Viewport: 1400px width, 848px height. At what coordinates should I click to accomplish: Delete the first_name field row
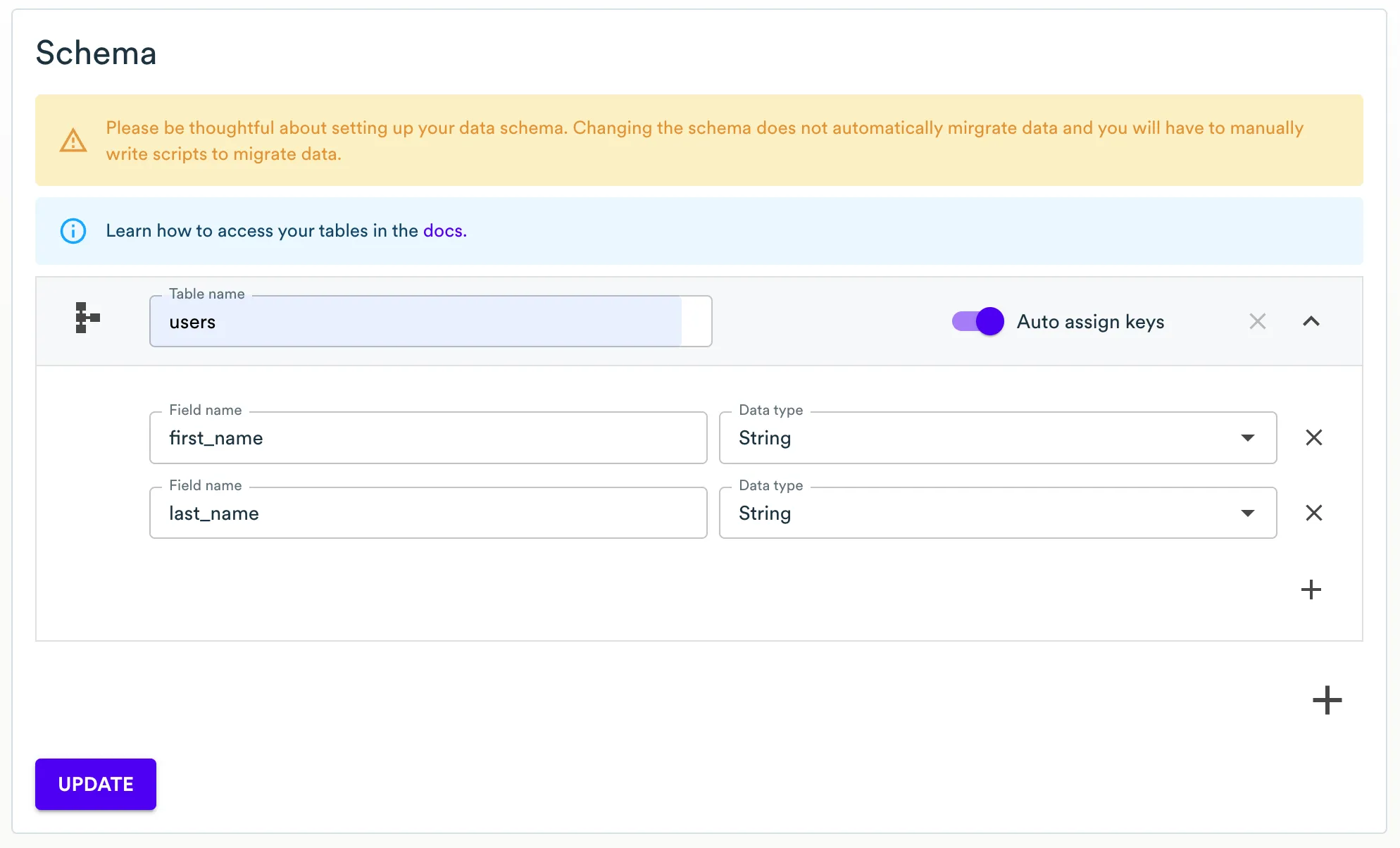pos(1313,438)
